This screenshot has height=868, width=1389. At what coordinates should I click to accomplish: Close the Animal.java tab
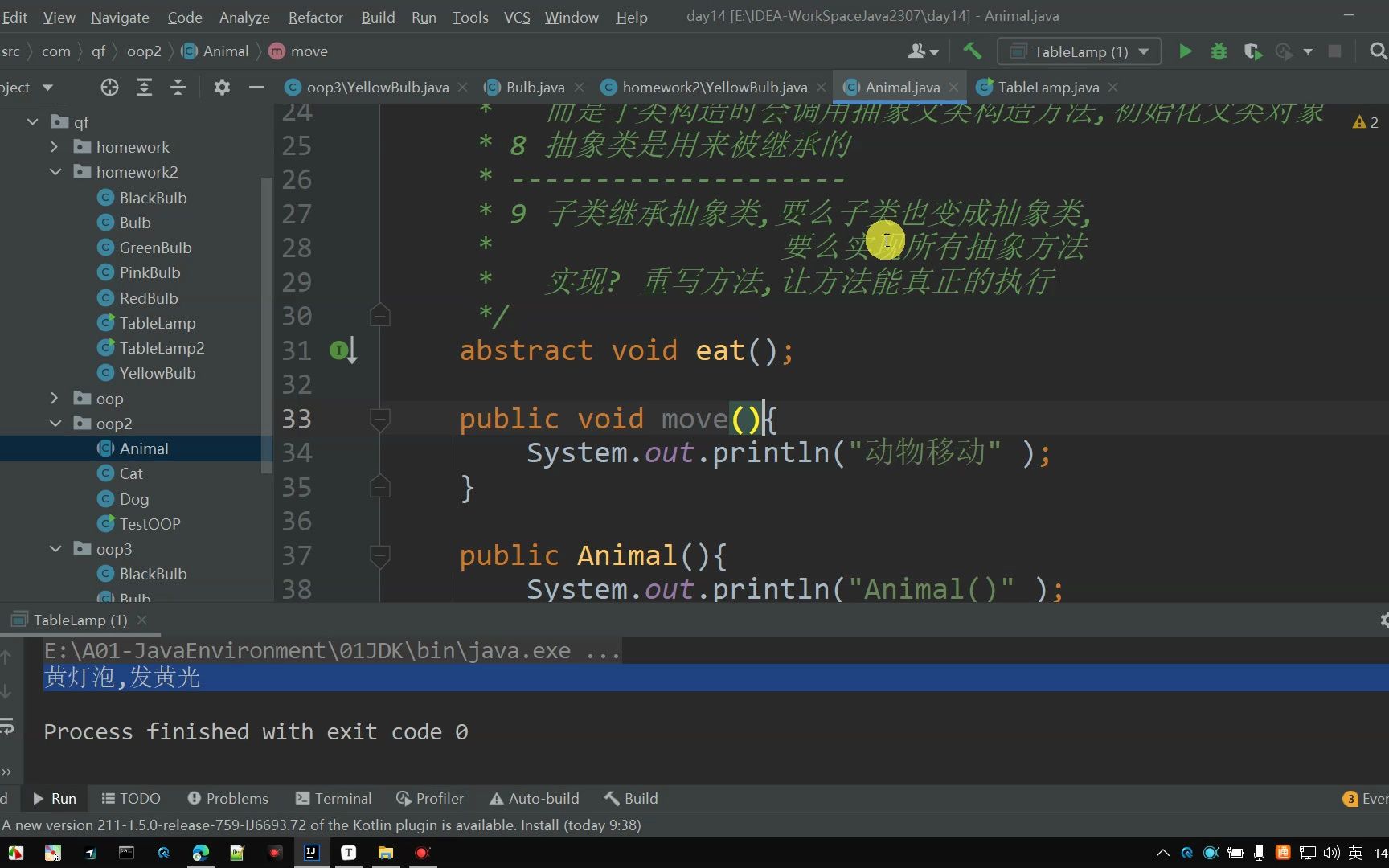click(x=953, y=88)
